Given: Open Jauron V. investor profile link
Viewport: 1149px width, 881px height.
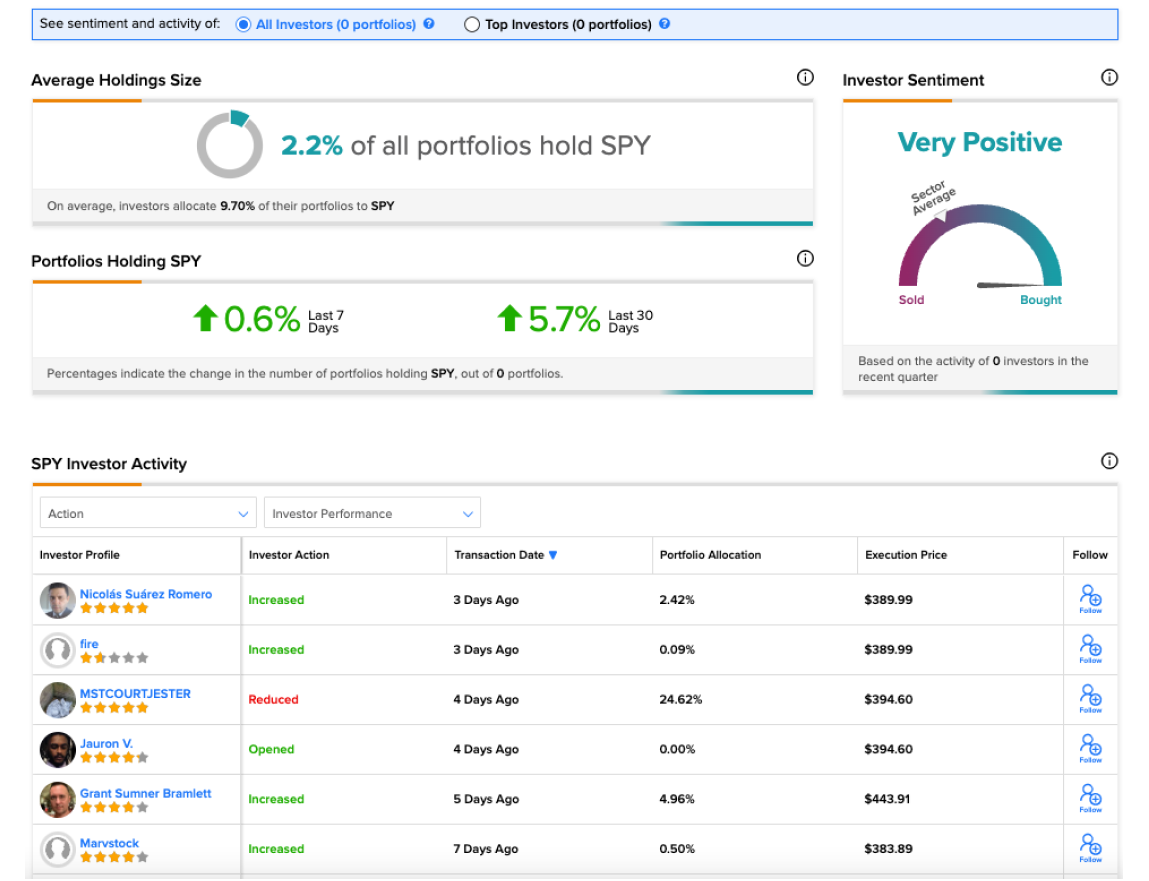Looking at the screenshot, I should click(106, 743).
